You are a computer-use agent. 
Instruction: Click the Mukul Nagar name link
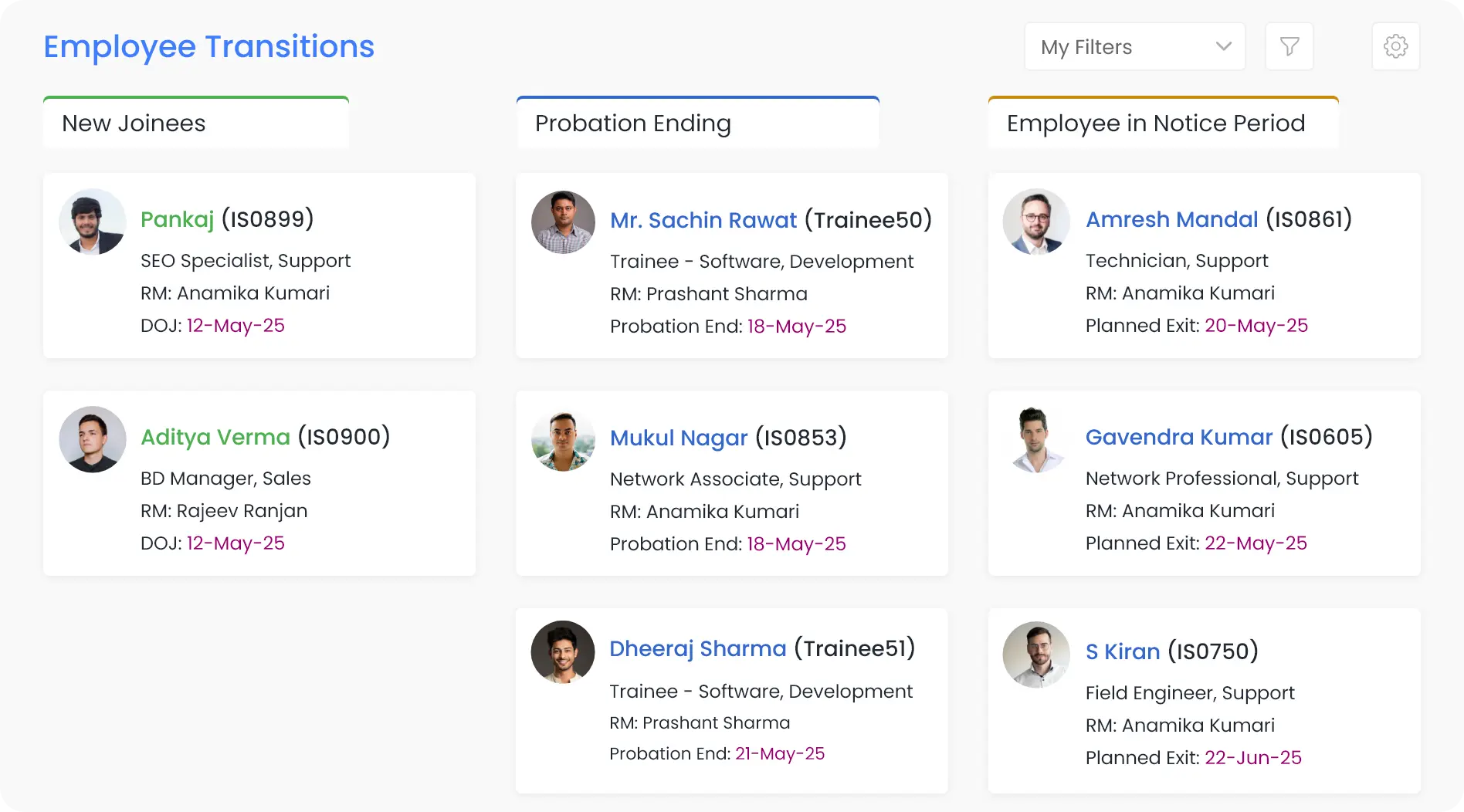679,438
